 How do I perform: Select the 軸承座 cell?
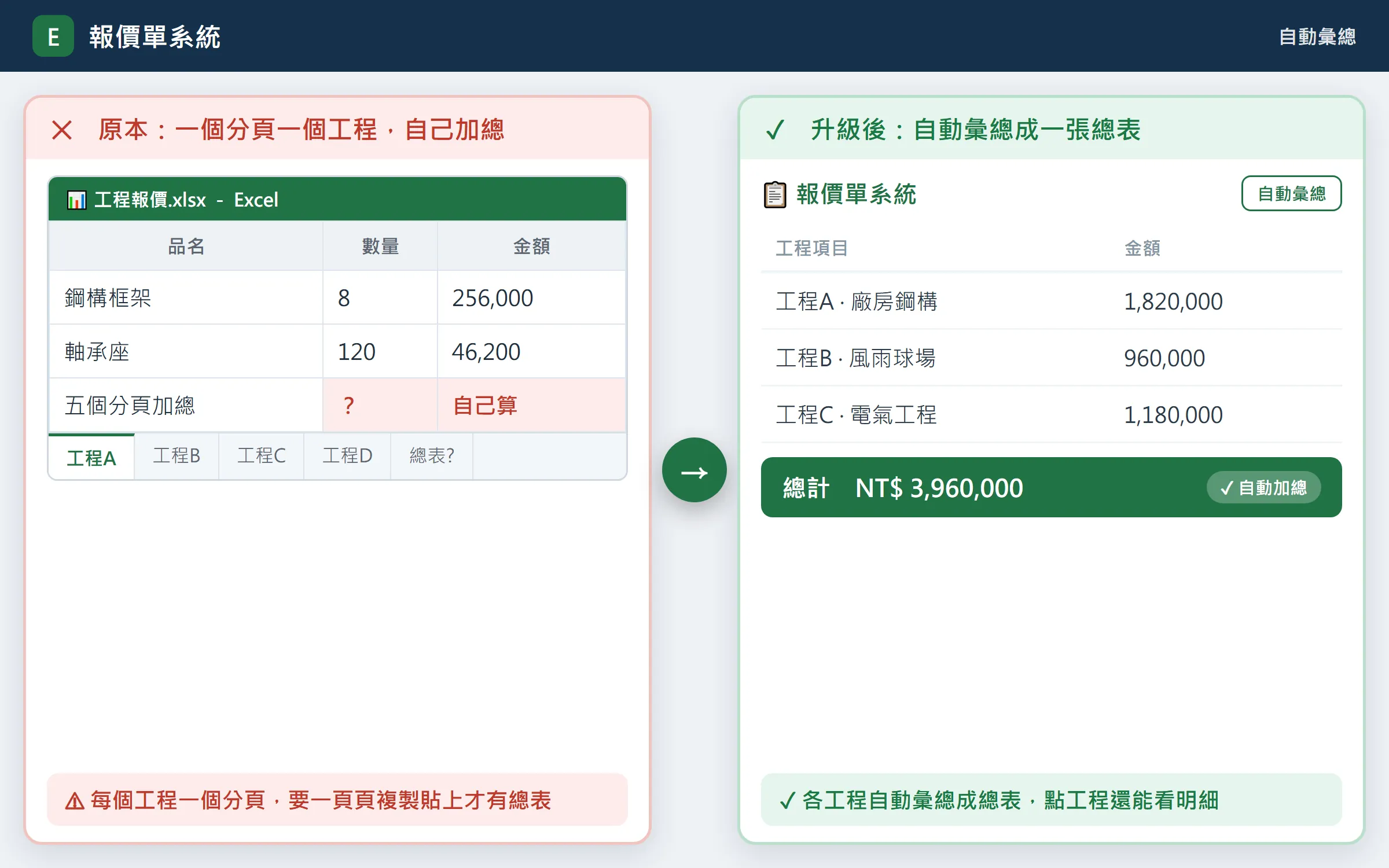(x=186, y=351)
